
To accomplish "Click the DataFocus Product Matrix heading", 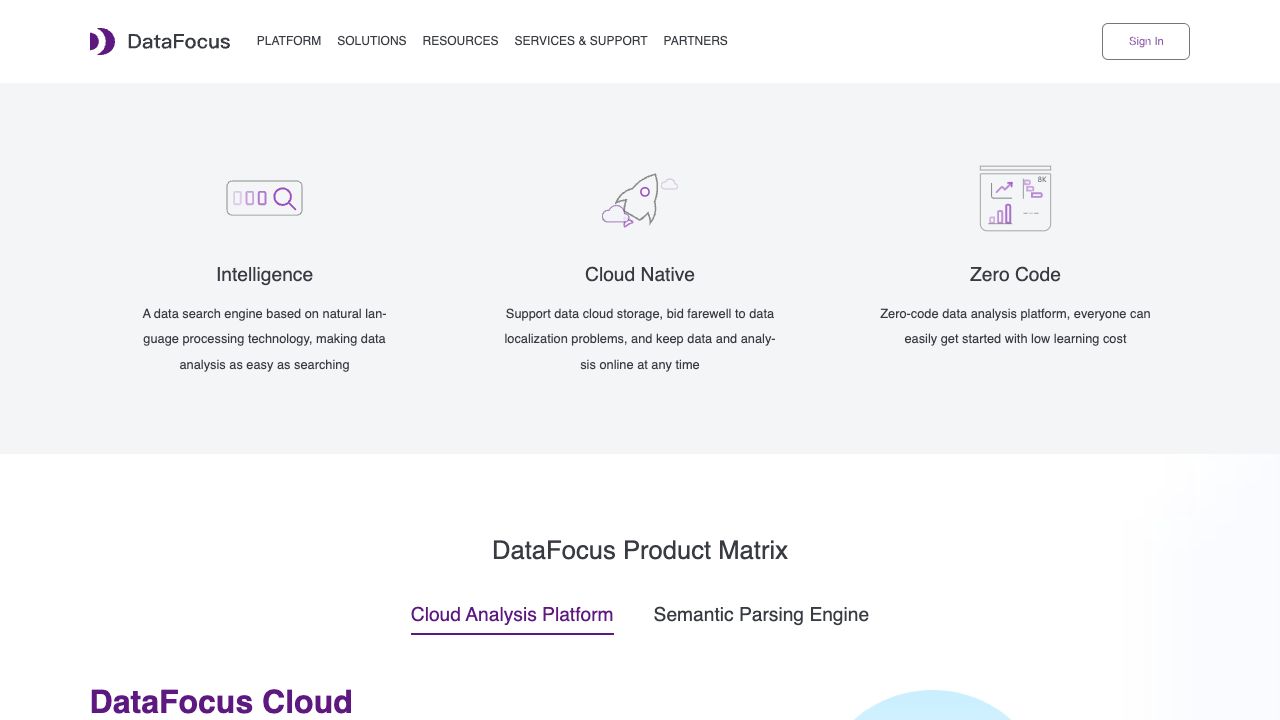I will tap(640, 550).
